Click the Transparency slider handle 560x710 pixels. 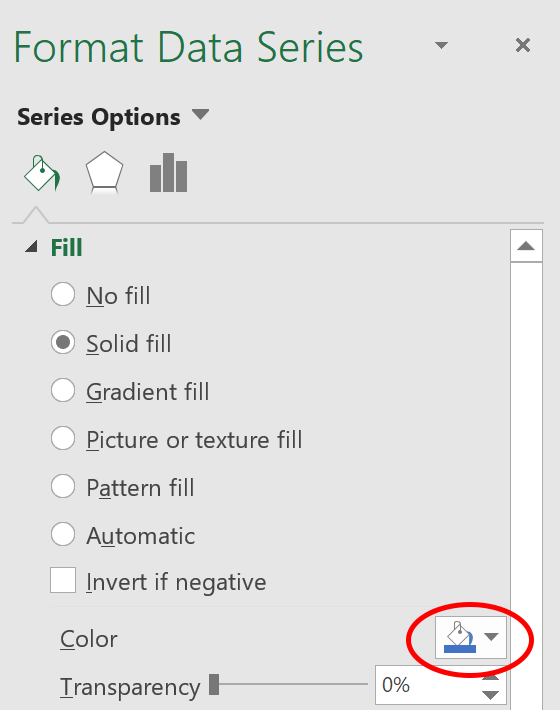[x=214, y=685]
